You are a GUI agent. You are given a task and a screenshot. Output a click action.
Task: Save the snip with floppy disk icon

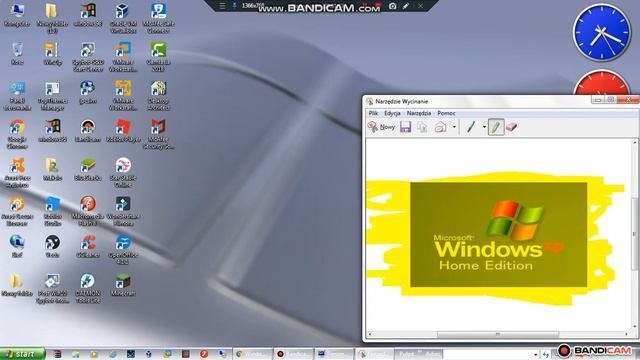click(405, 127)
